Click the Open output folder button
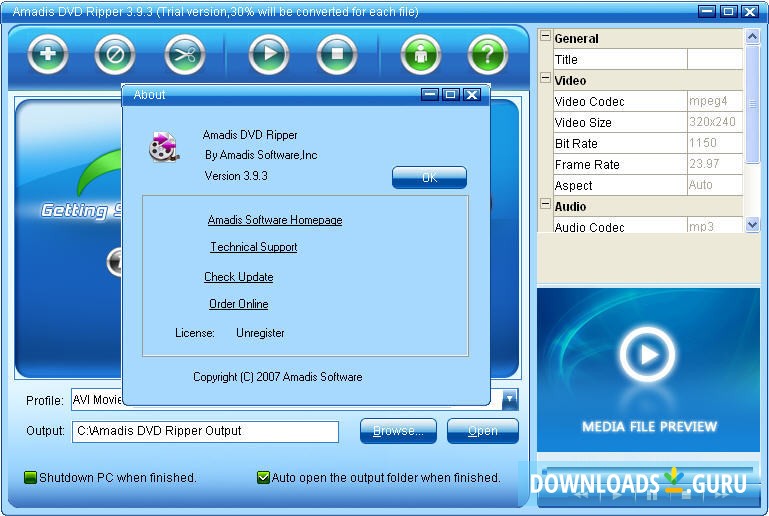This screenshot has width=769, height=516. coord(483,431)
